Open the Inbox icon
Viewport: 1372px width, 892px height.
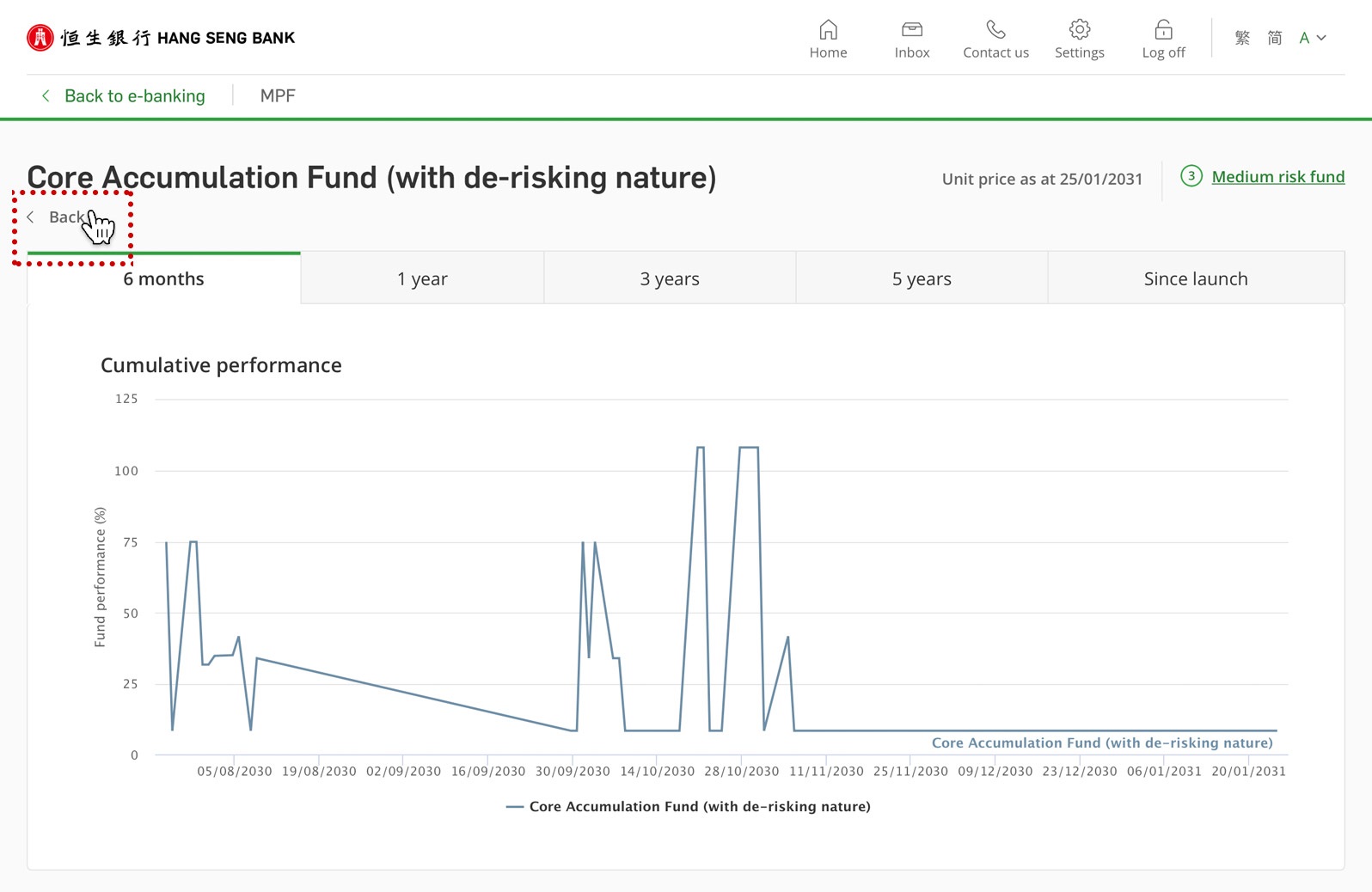click(x=912, y=30)
